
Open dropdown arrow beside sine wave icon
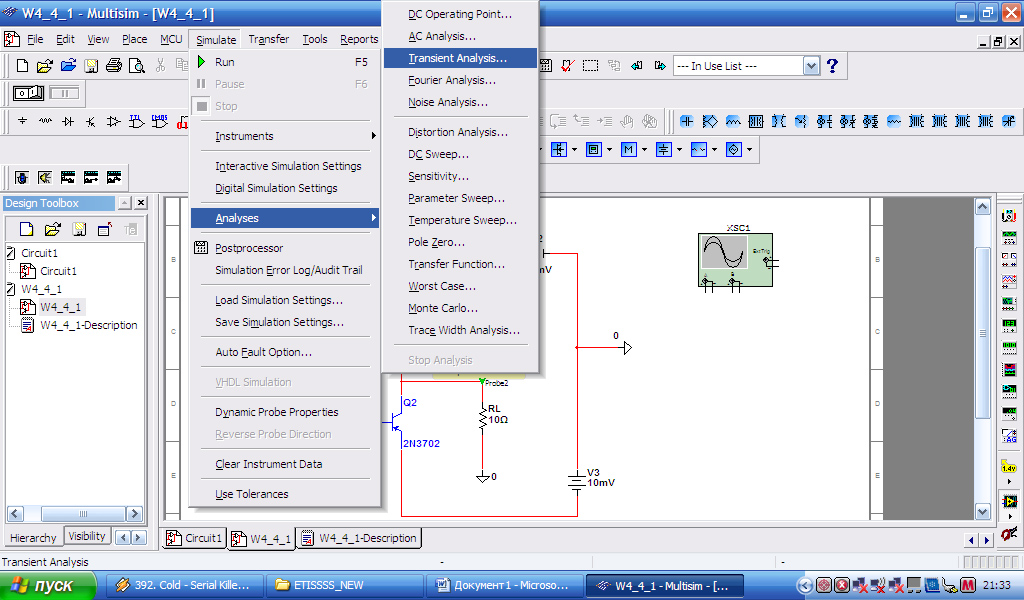pyautogui.click(x=714, y=150)
